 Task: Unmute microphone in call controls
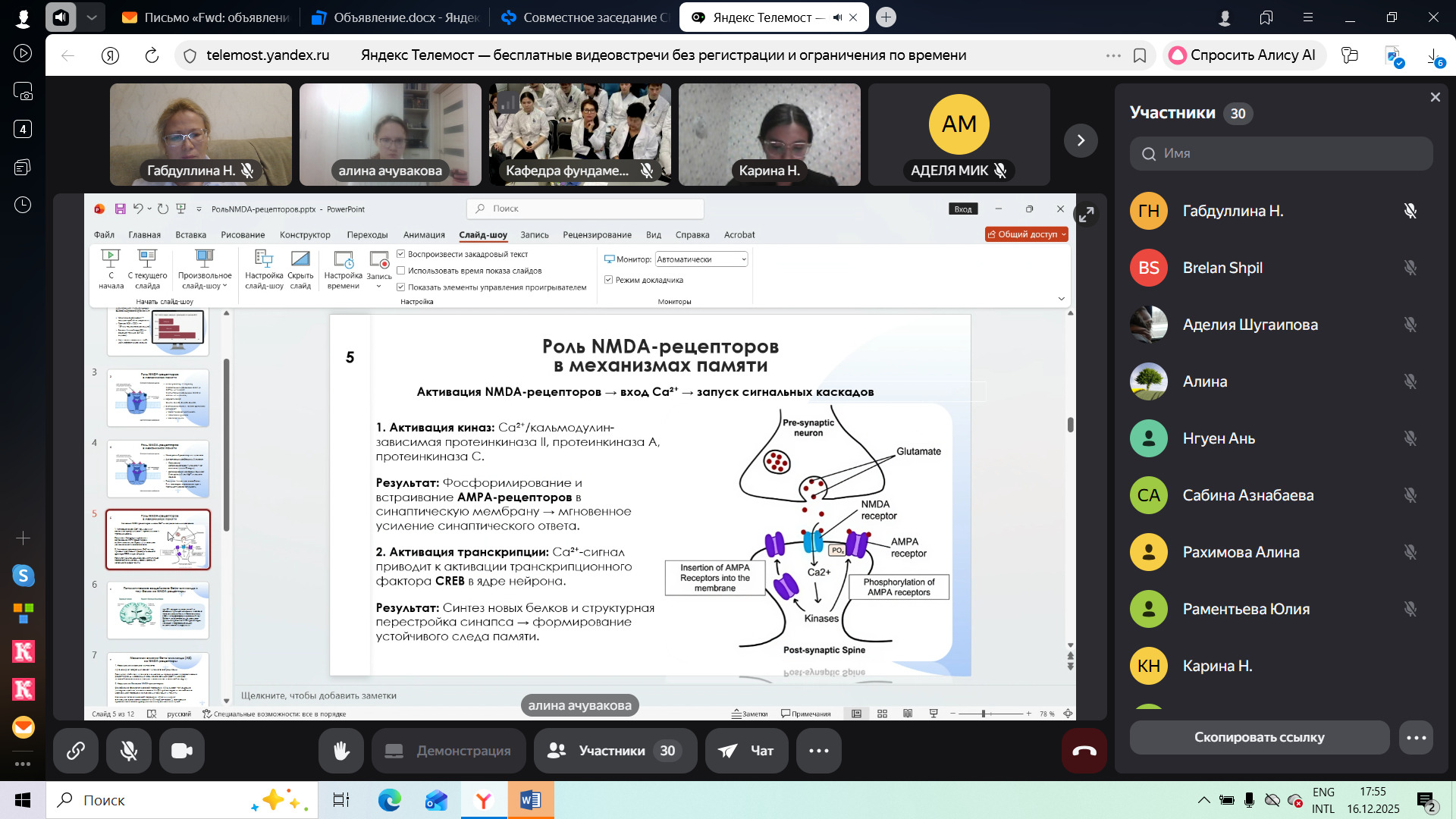[x=129, y=751]
